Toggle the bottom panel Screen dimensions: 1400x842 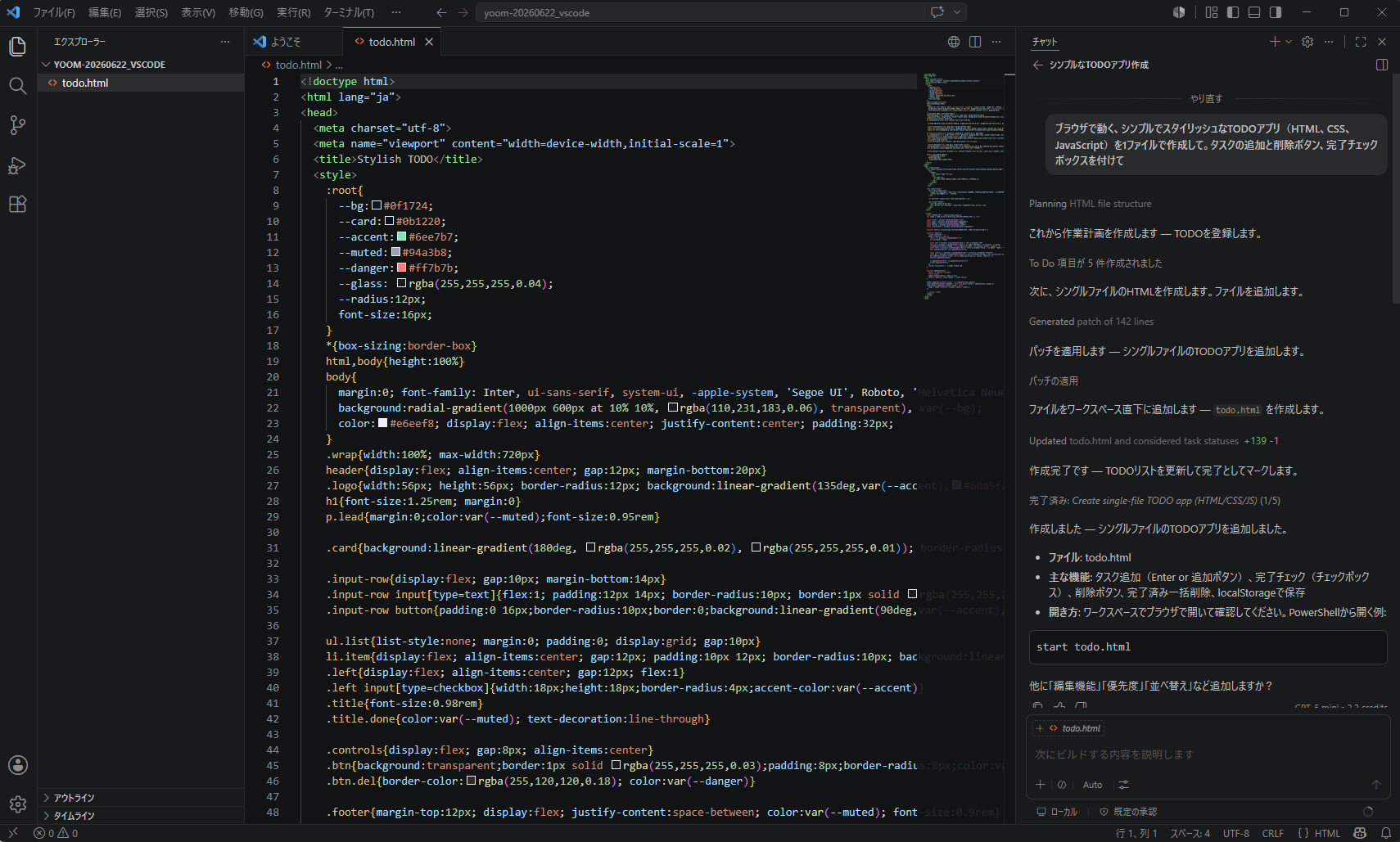[1254, 12]
